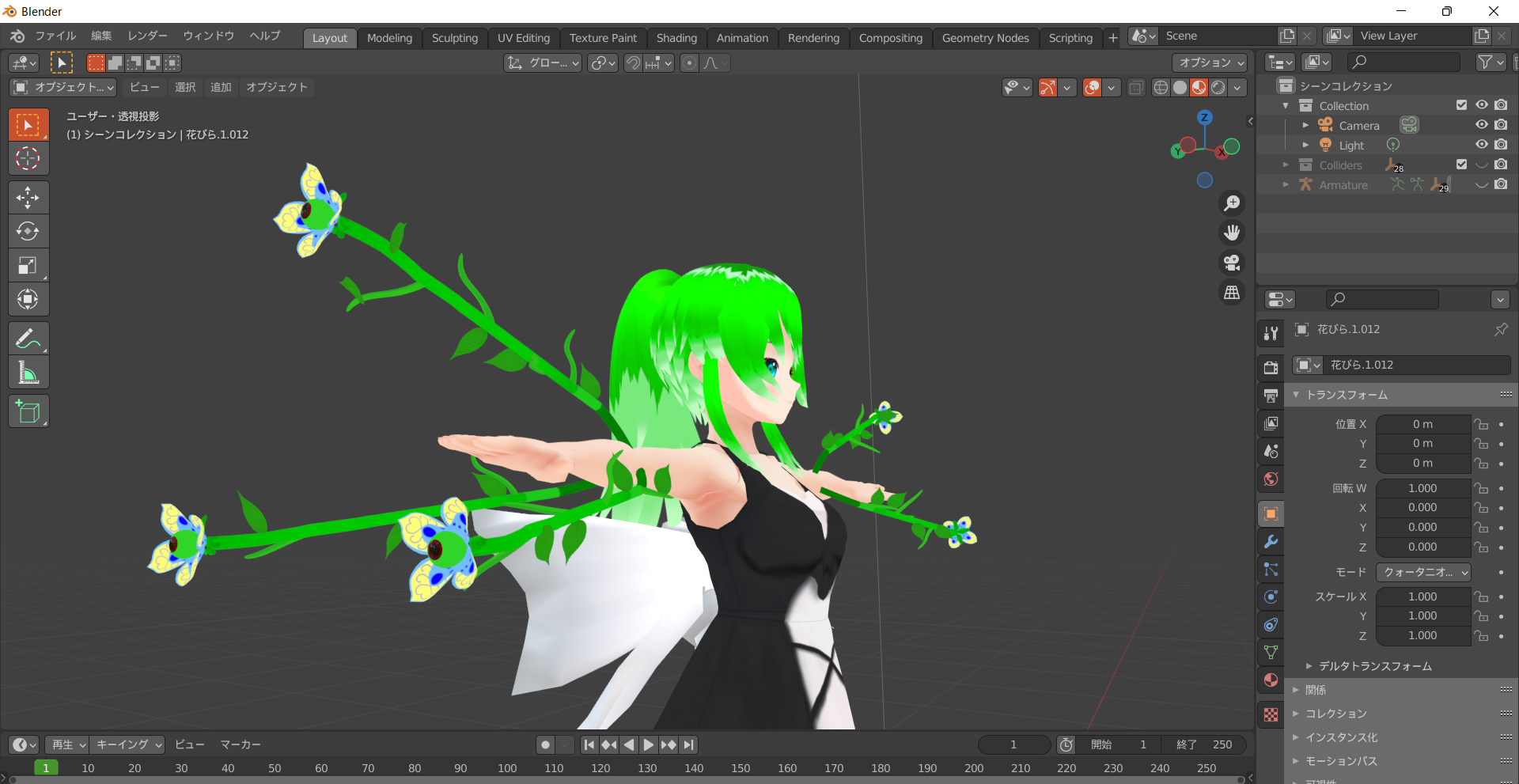This screenshot has height=784, width=1519.
Task: Select the Move tool in toolbar
Action: coord(28,198)
